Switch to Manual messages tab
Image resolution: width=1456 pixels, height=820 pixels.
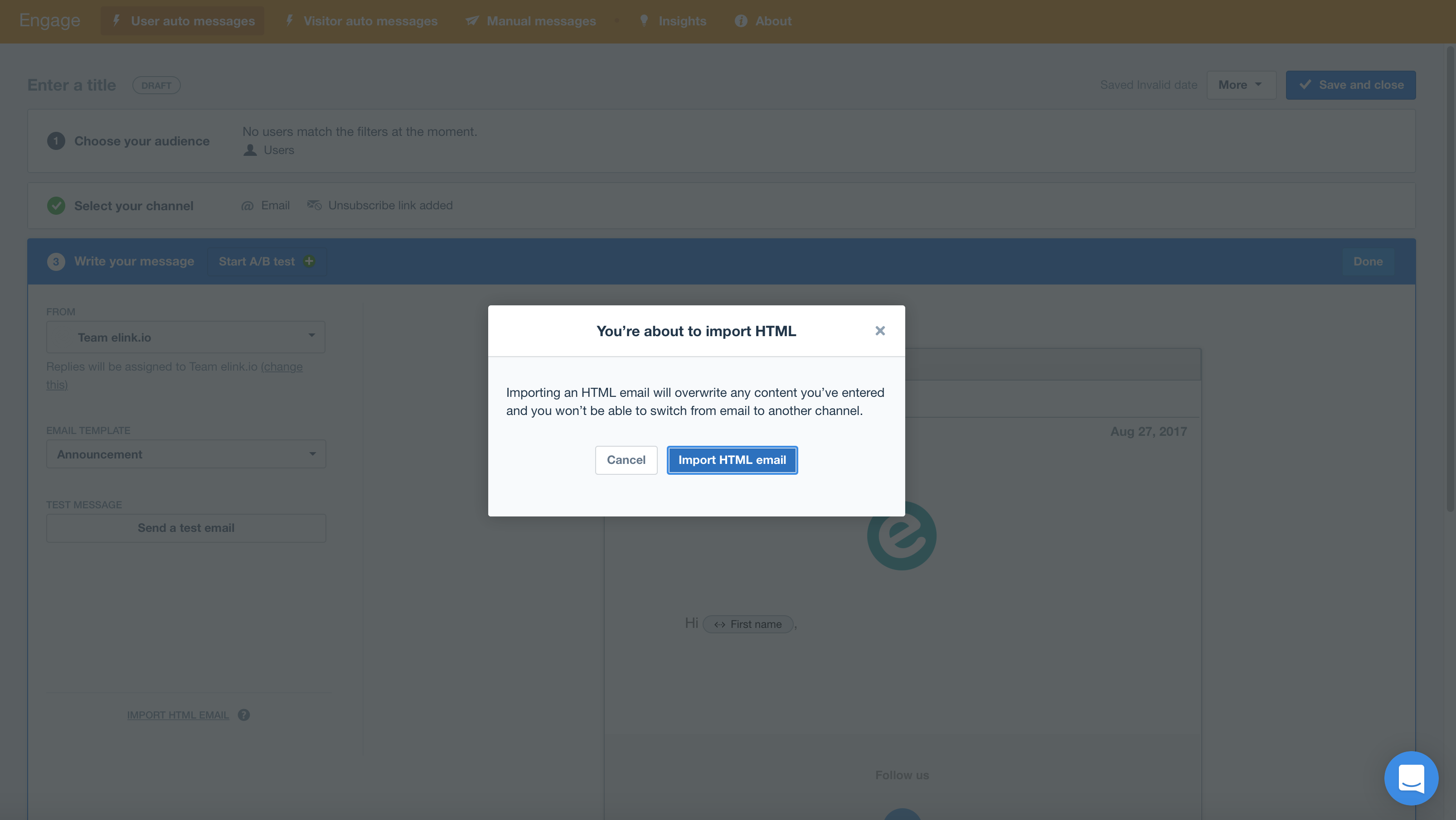point(530,21)
